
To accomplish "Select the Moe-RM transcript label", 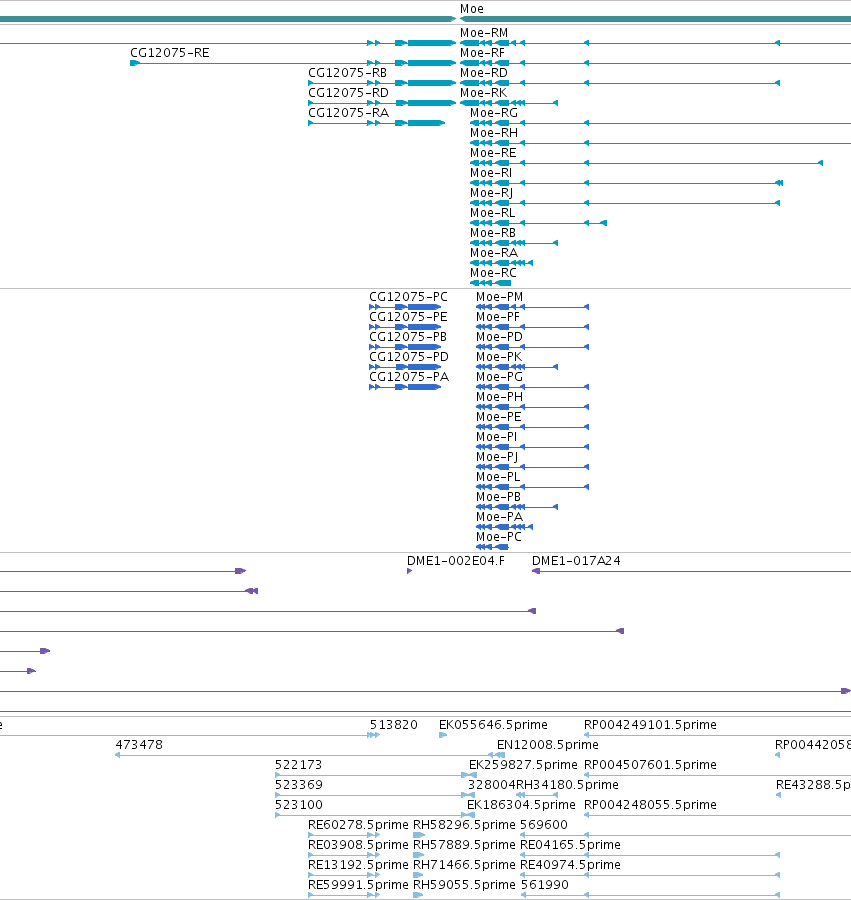I will [x=484, y=33].
